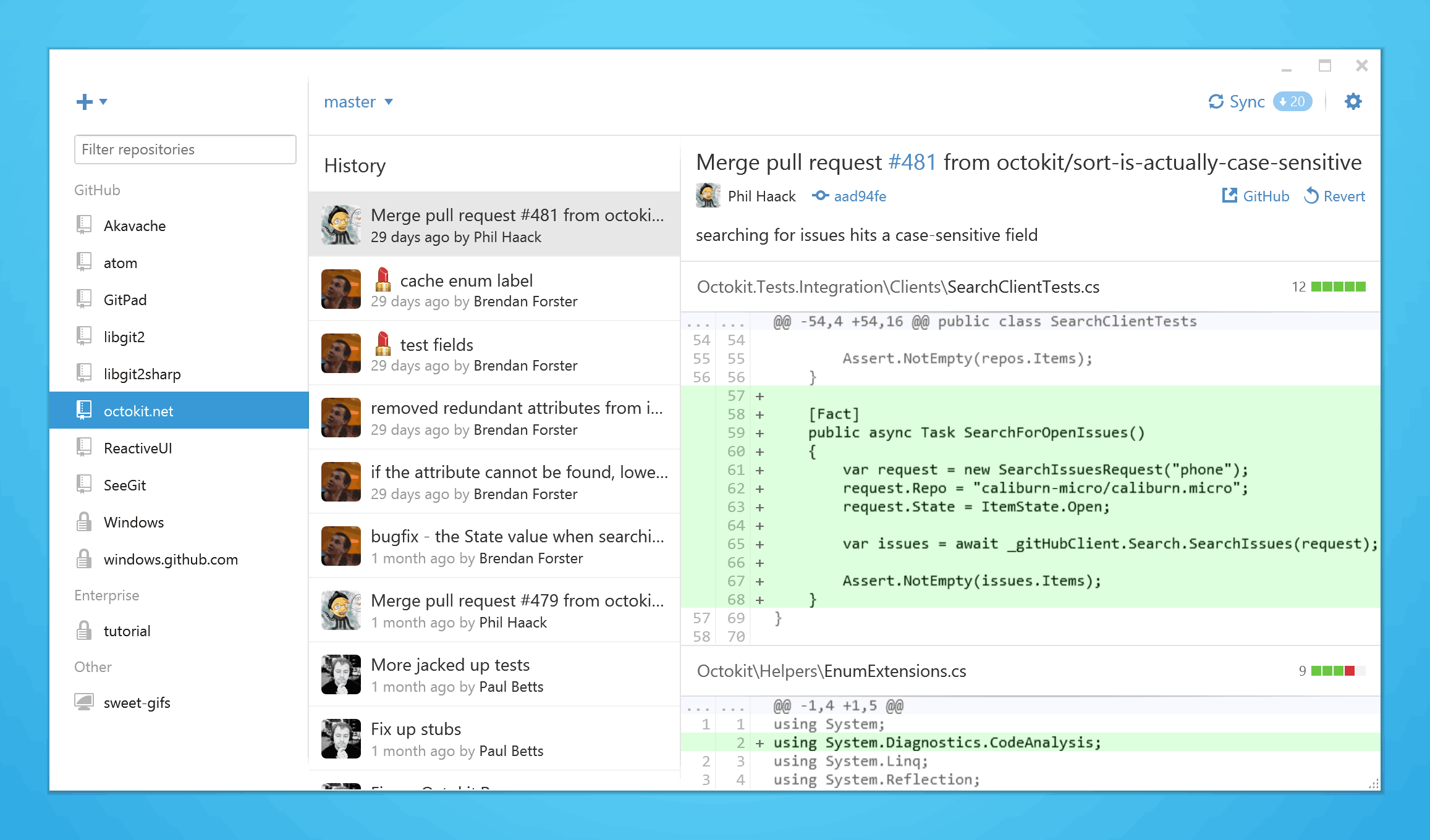Click the GitHub external link icon
Viewport: 1430px width, 840px height.
1230,196
